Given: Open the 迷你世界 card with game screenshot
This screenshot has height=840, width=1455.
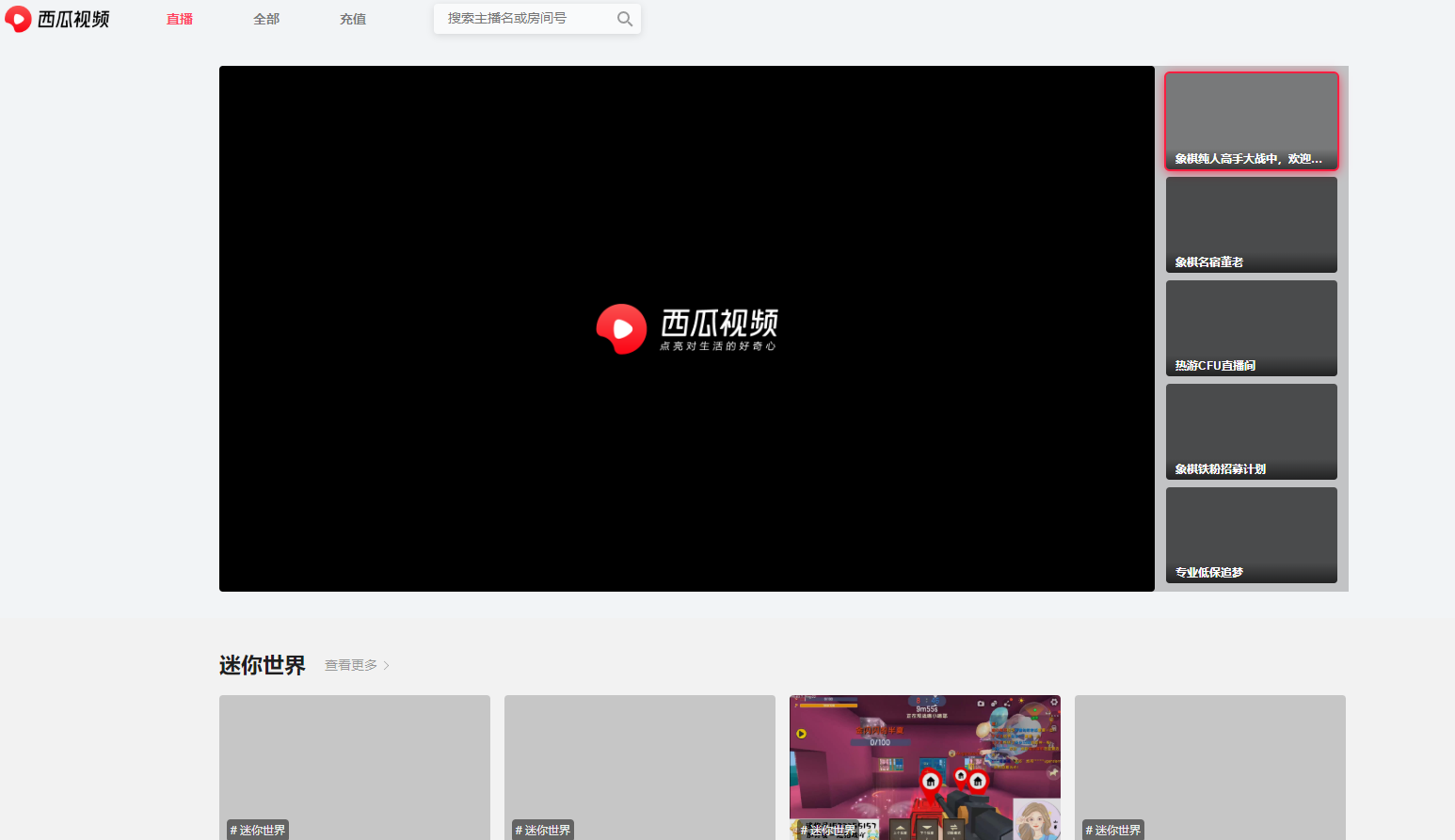Looking at the screenshot, I should (925, 768).
